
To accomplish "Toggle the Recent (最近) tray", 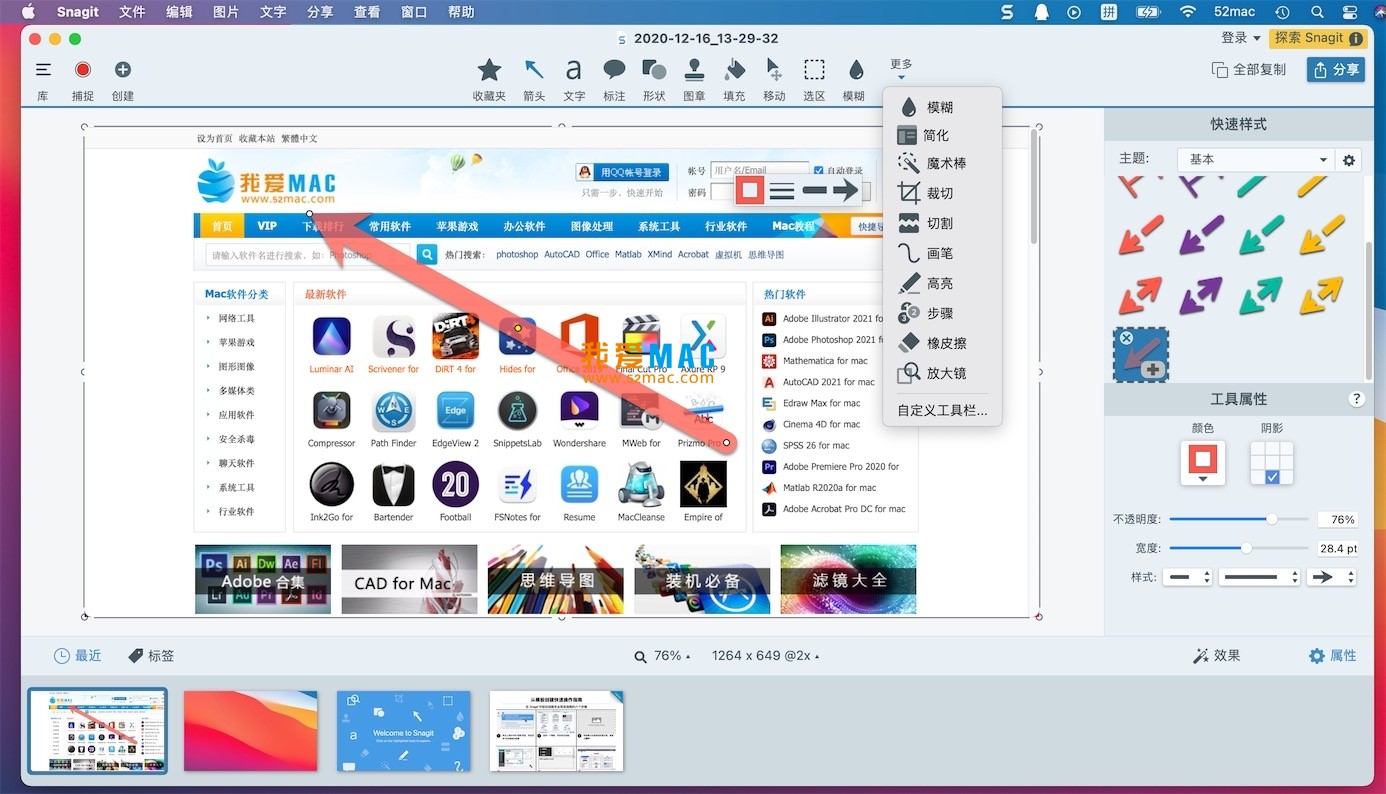I will pyautogui.click(x=77, y=656).
